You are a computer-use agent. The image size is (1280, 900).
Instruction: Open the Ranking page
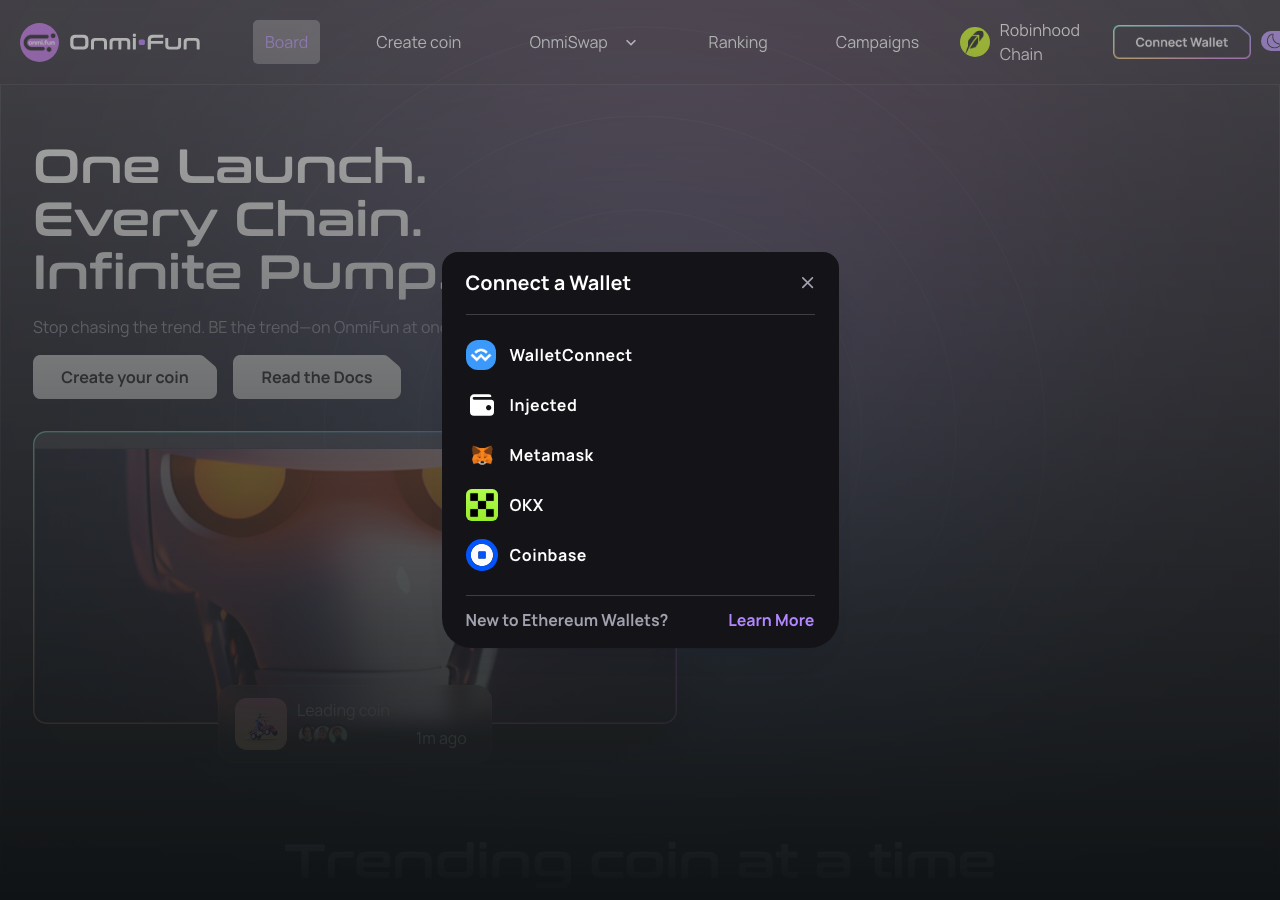[738, 42]
